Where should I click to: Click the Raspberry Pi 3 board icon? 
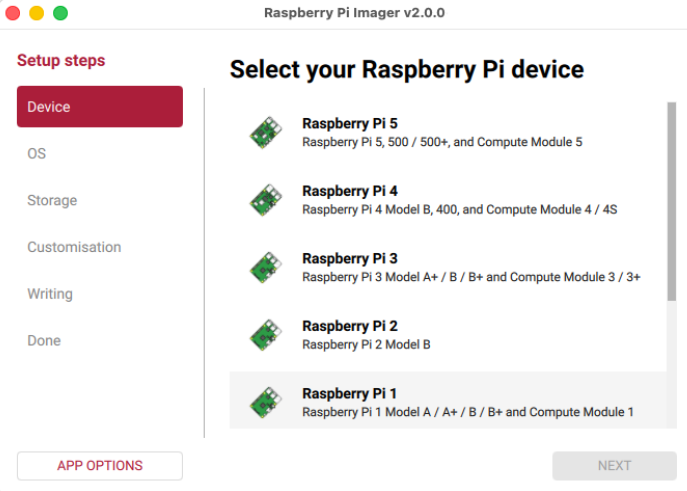coord(266,268)
